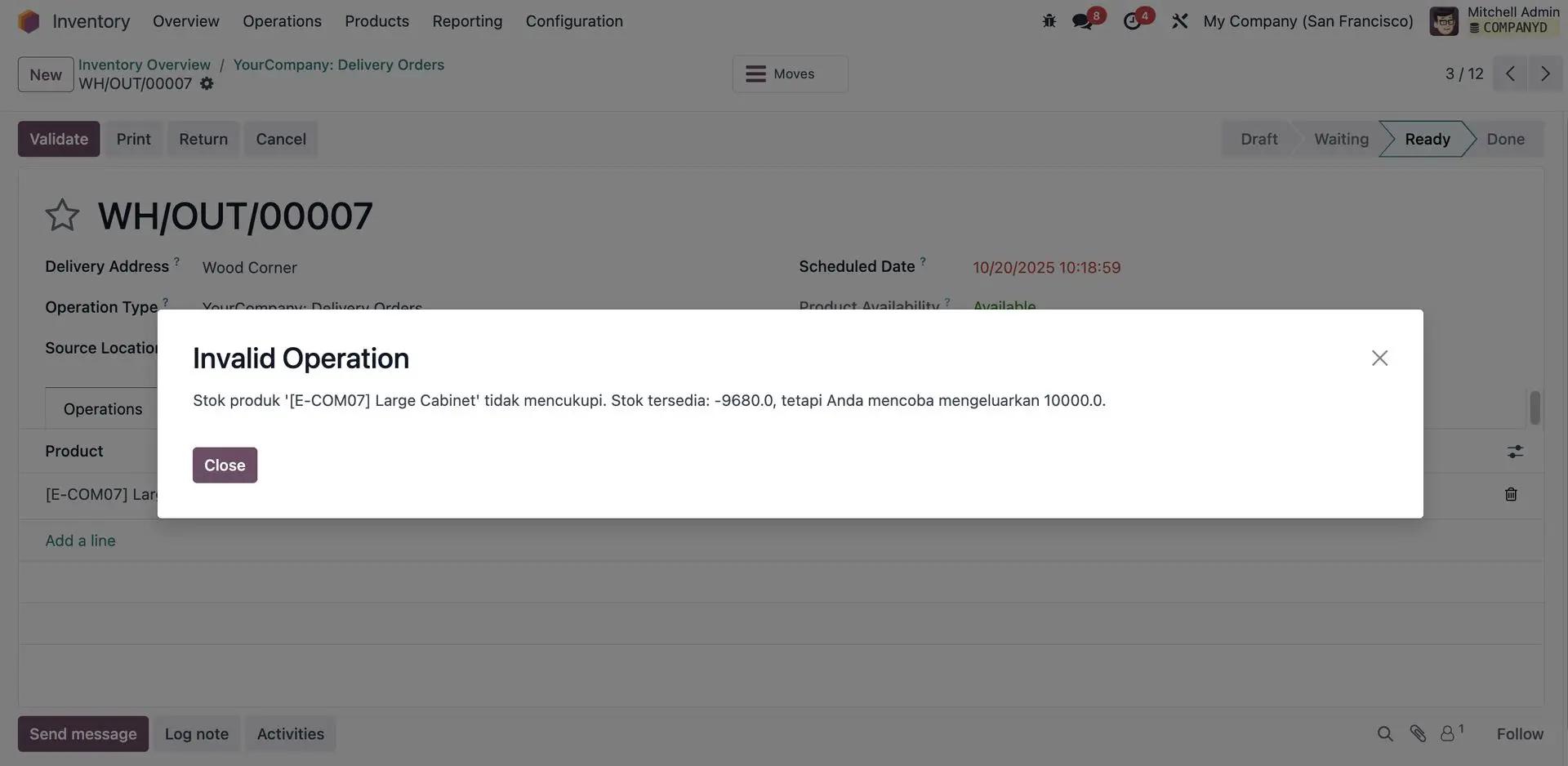Screen dimensions: 1568x766
Task: Click the debug bug icon
Action: pos(1049,21)
